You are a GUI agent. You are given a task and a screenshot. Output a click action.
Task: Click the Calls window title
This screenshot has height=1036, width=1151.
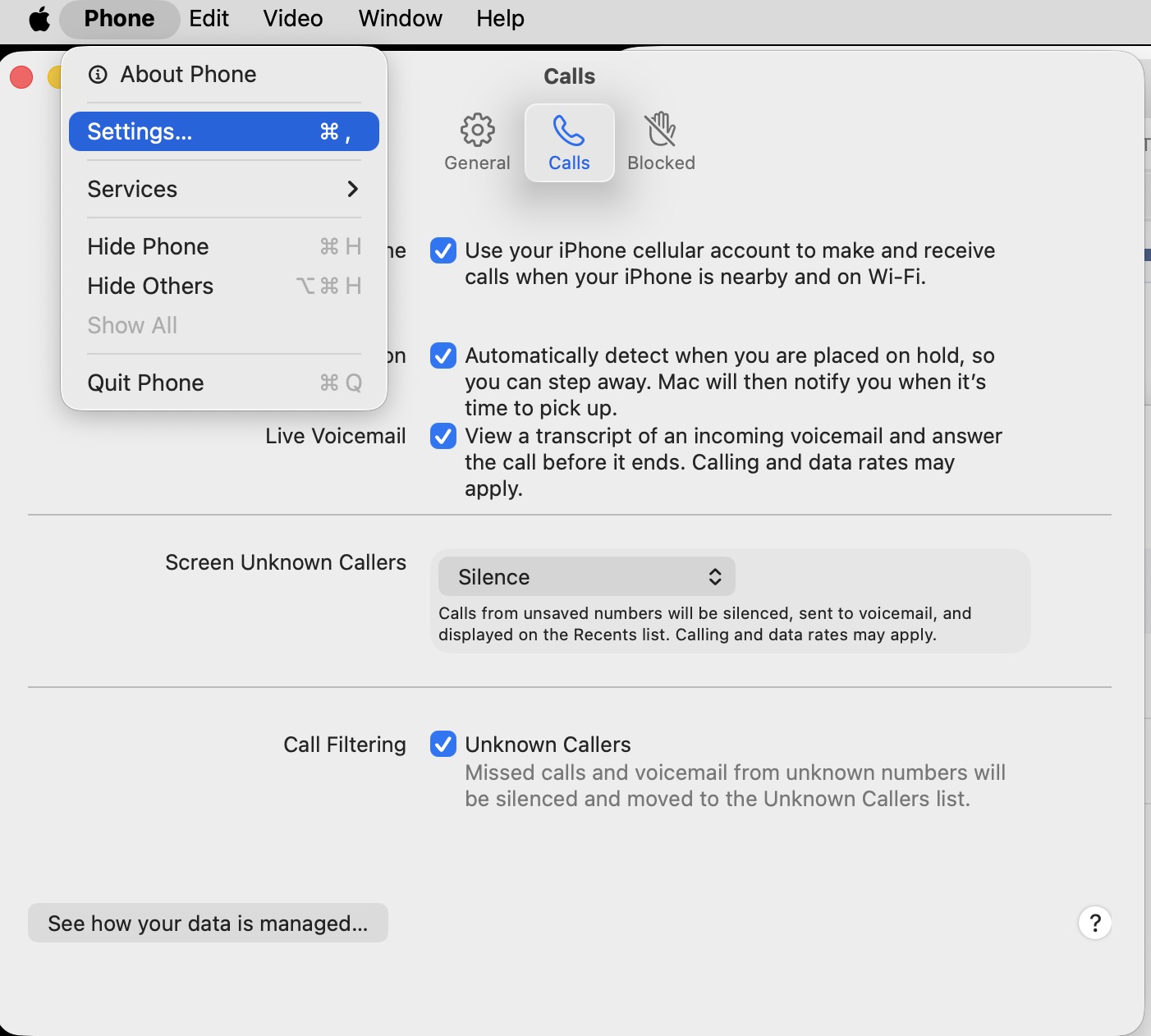click(569, 76)
